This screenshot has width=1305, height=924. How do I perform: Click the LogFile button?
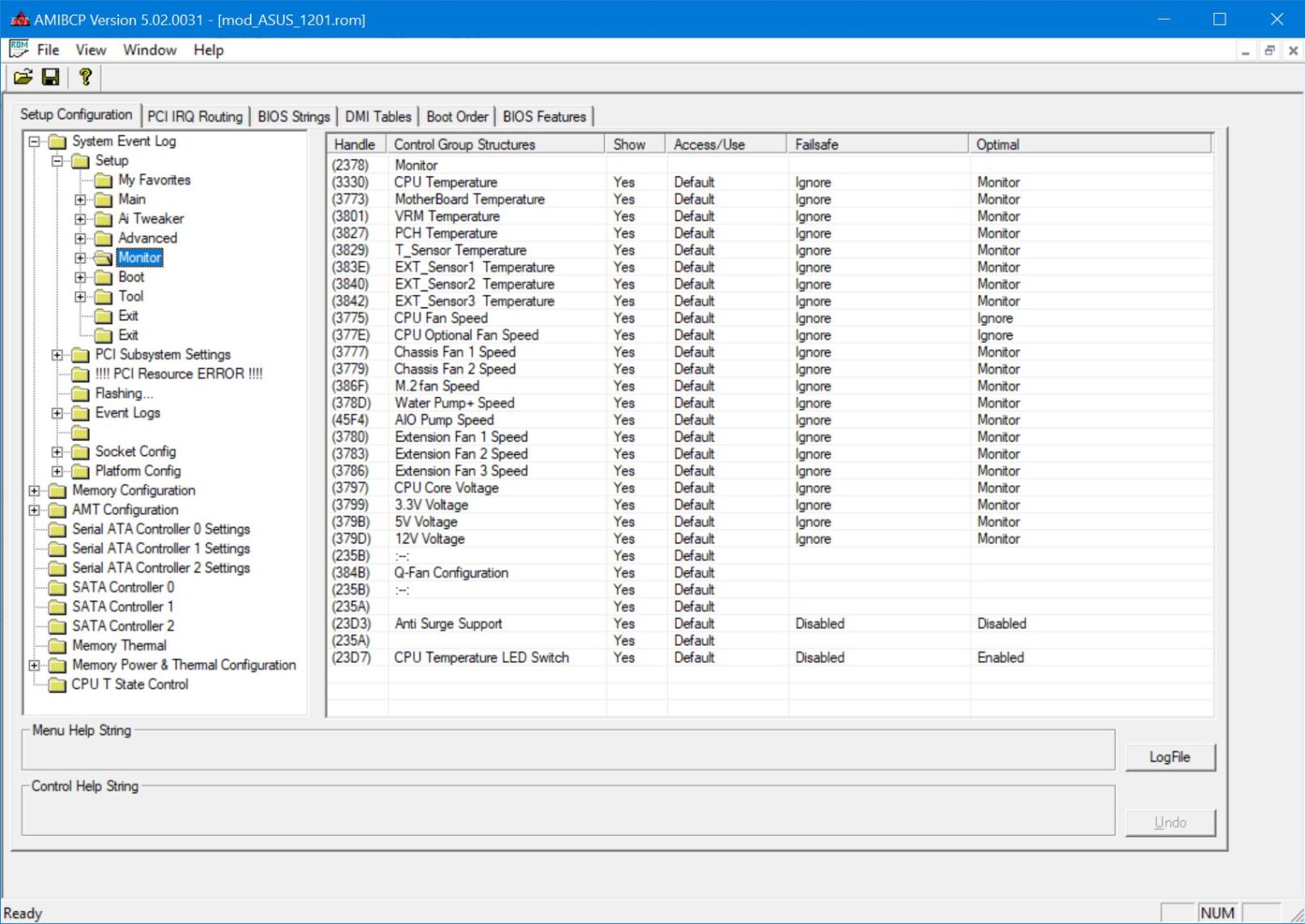pos(1169,757)
